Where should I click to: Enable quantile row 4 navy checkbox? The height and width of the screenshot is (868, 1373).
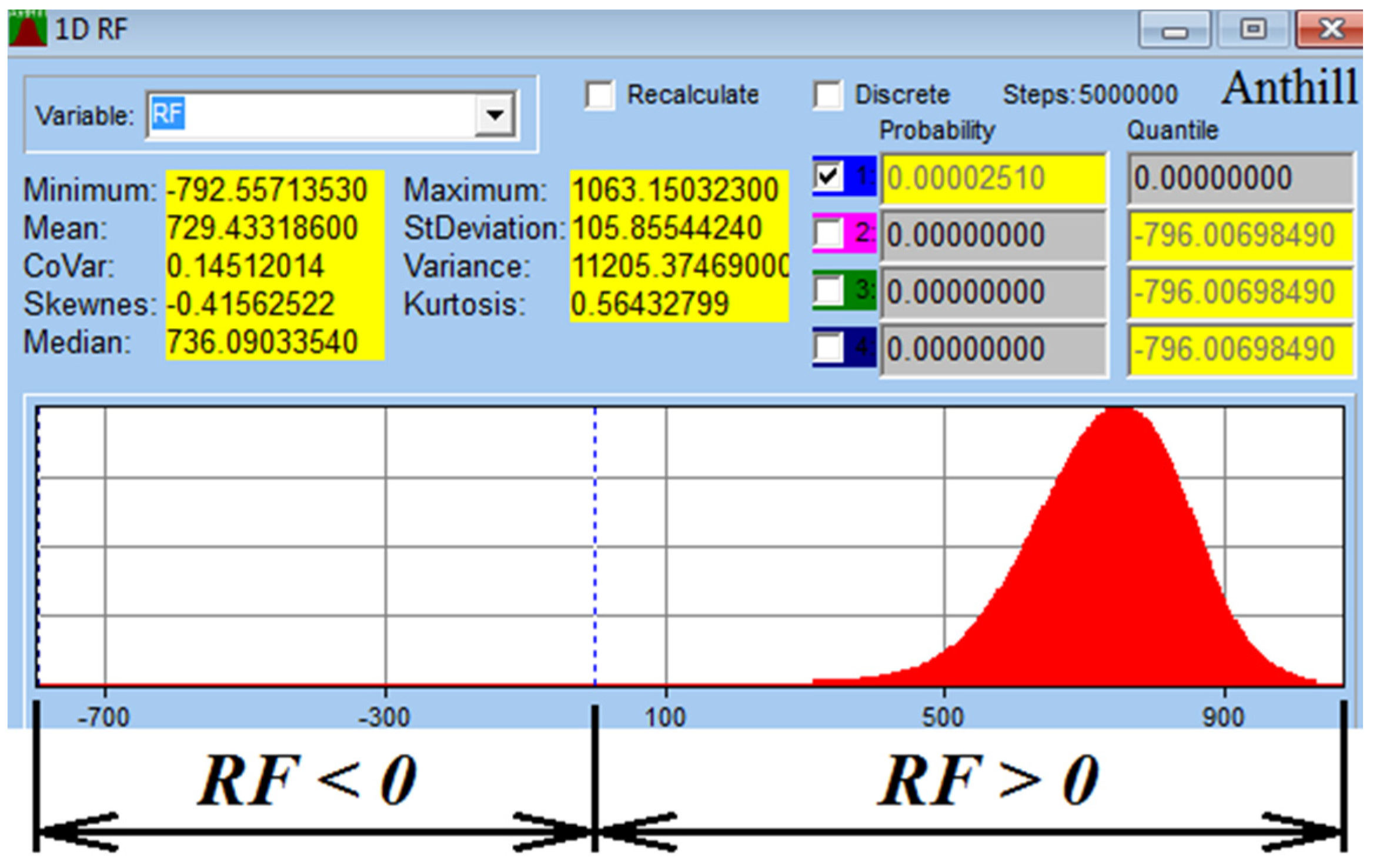pos(828,347)
